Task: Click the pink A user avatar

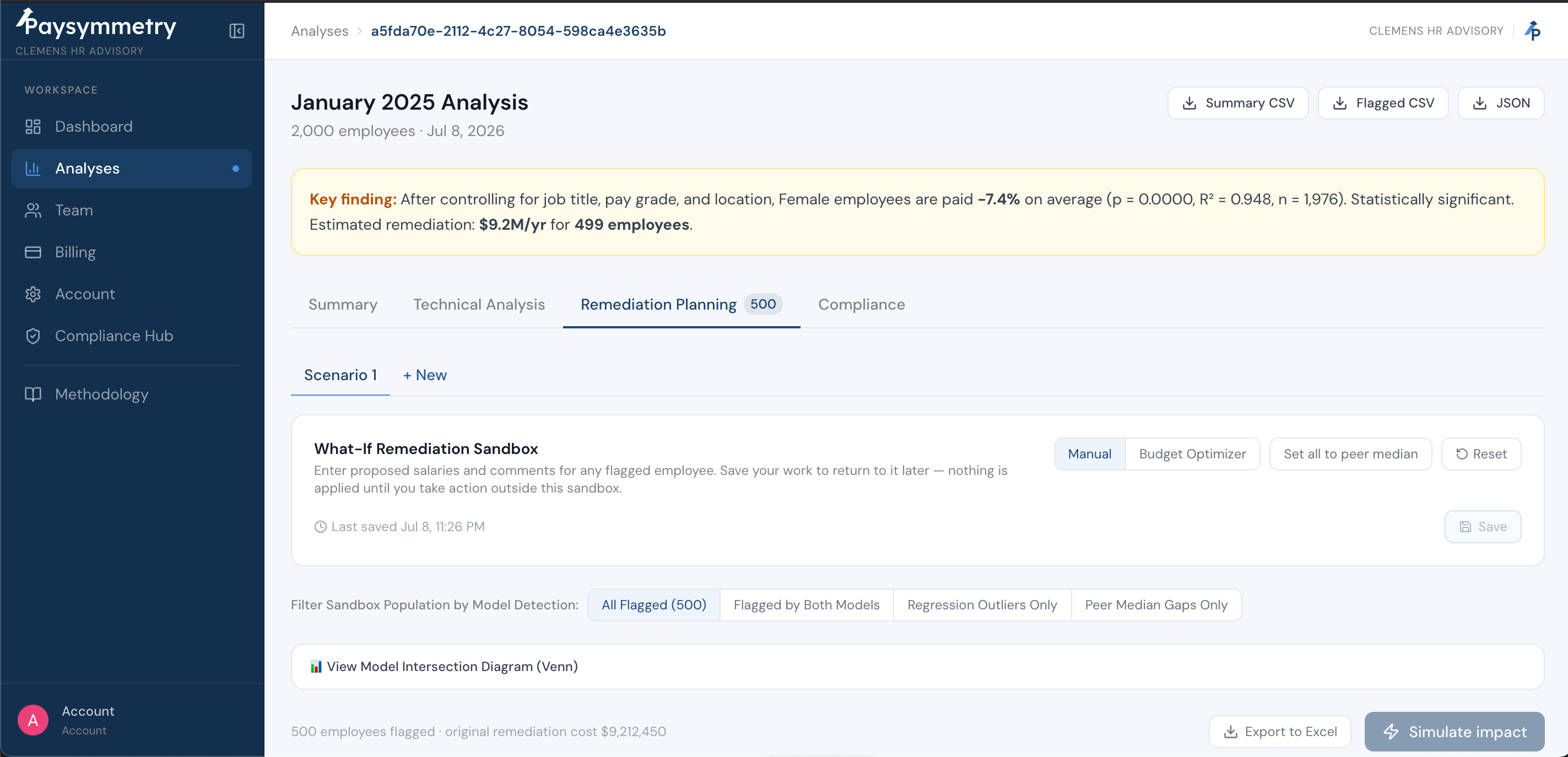Action: pyautogui.click(x=33, y=720)
